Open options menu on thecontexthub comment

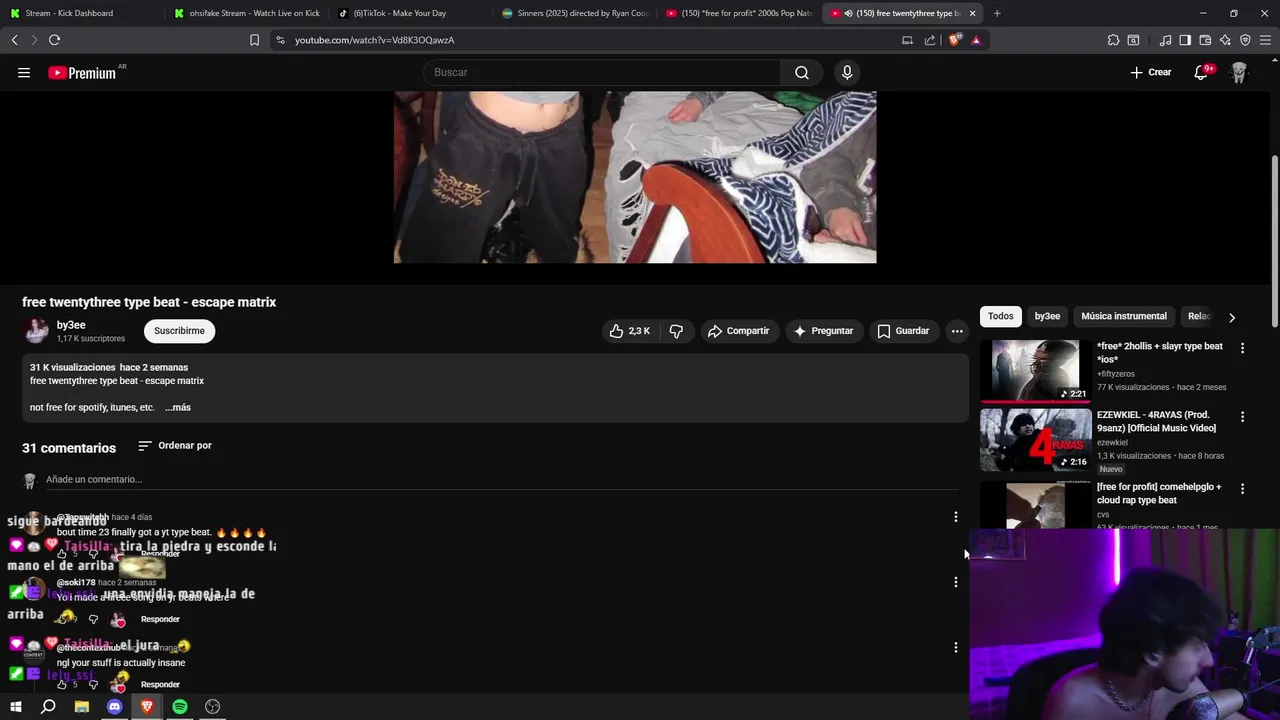955,648
